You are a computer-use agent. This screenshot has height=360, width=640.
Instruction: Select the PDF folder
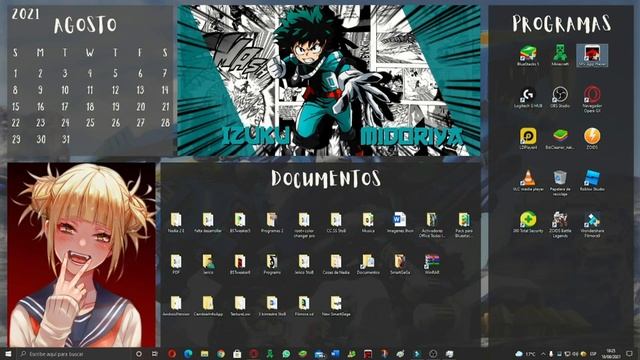click(x=176, y=264)
